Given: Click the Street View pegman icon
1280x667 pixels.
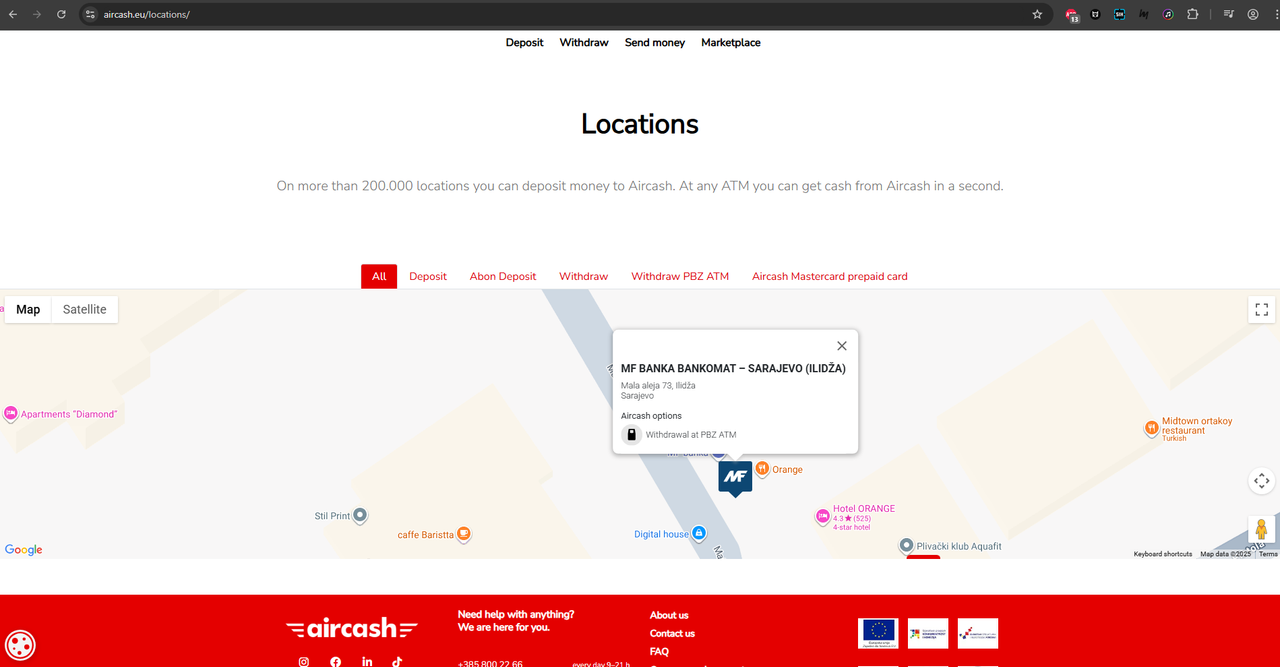Looking at the screenshot, I should 1262,529.
